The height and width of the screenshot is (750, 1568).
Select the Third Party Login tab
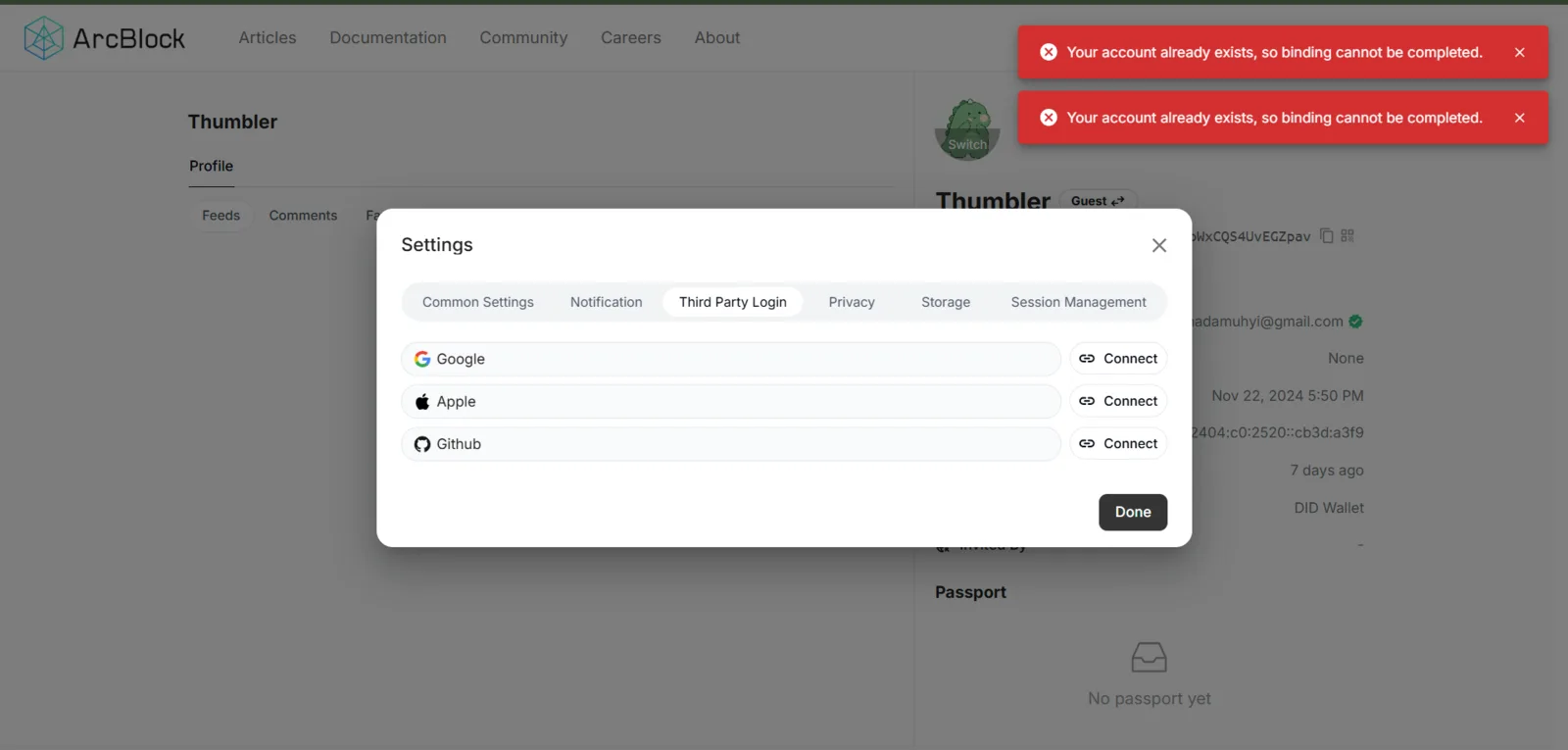click(733, 302)
